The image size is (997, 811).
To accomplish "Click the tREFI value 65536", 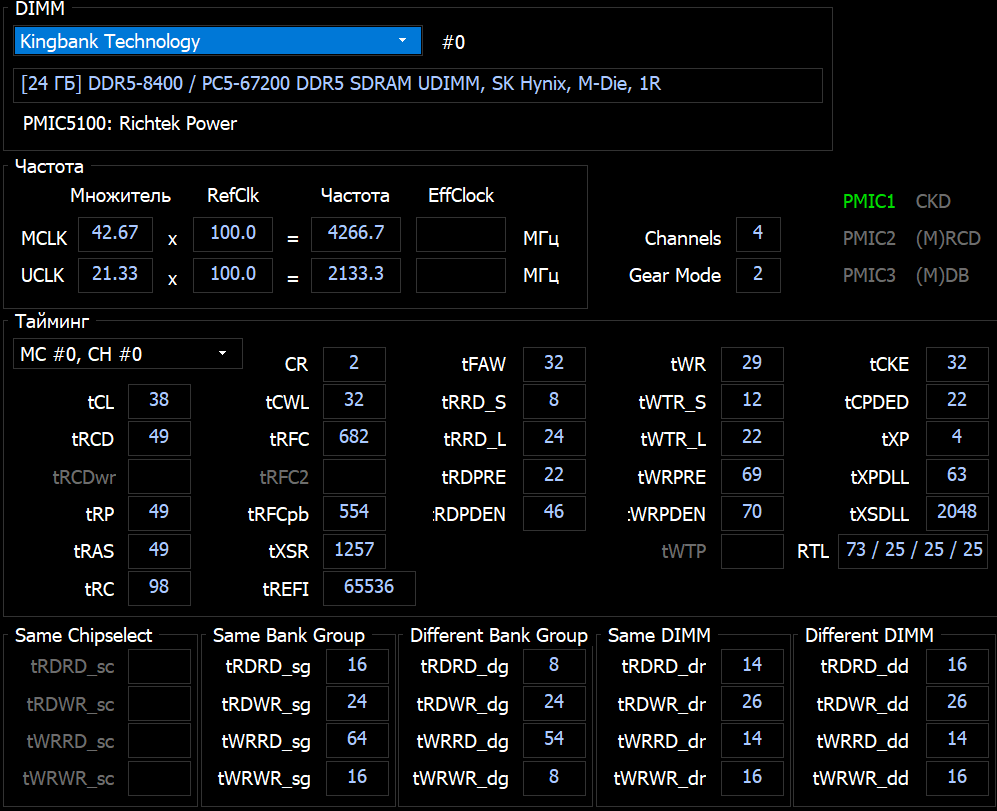I will 369,588.
